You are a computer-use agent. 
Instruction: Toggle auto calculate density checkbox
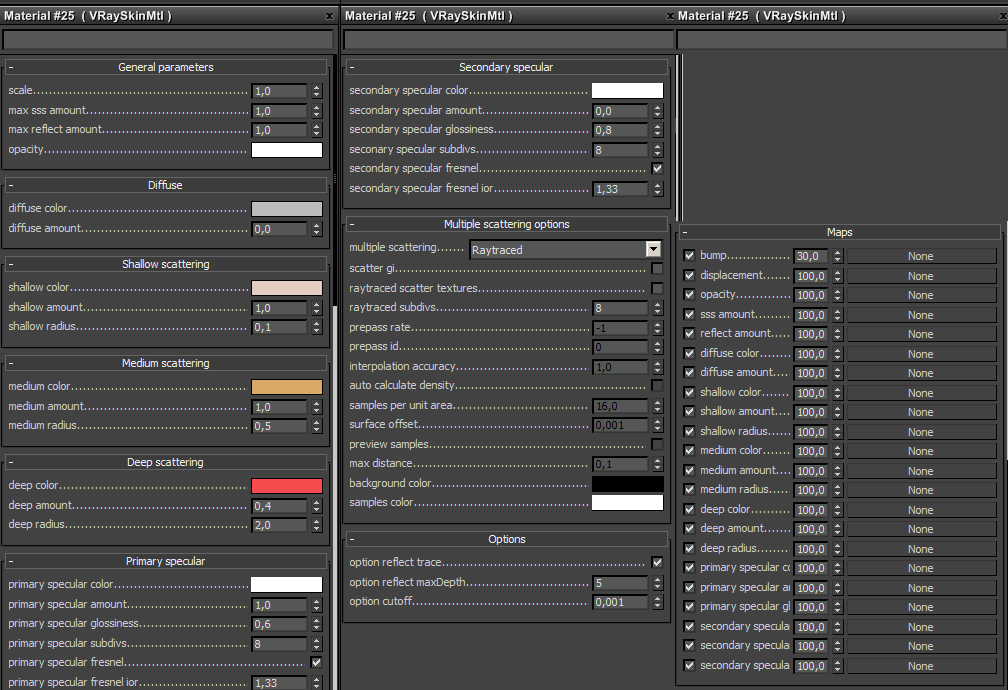point(657,385)
